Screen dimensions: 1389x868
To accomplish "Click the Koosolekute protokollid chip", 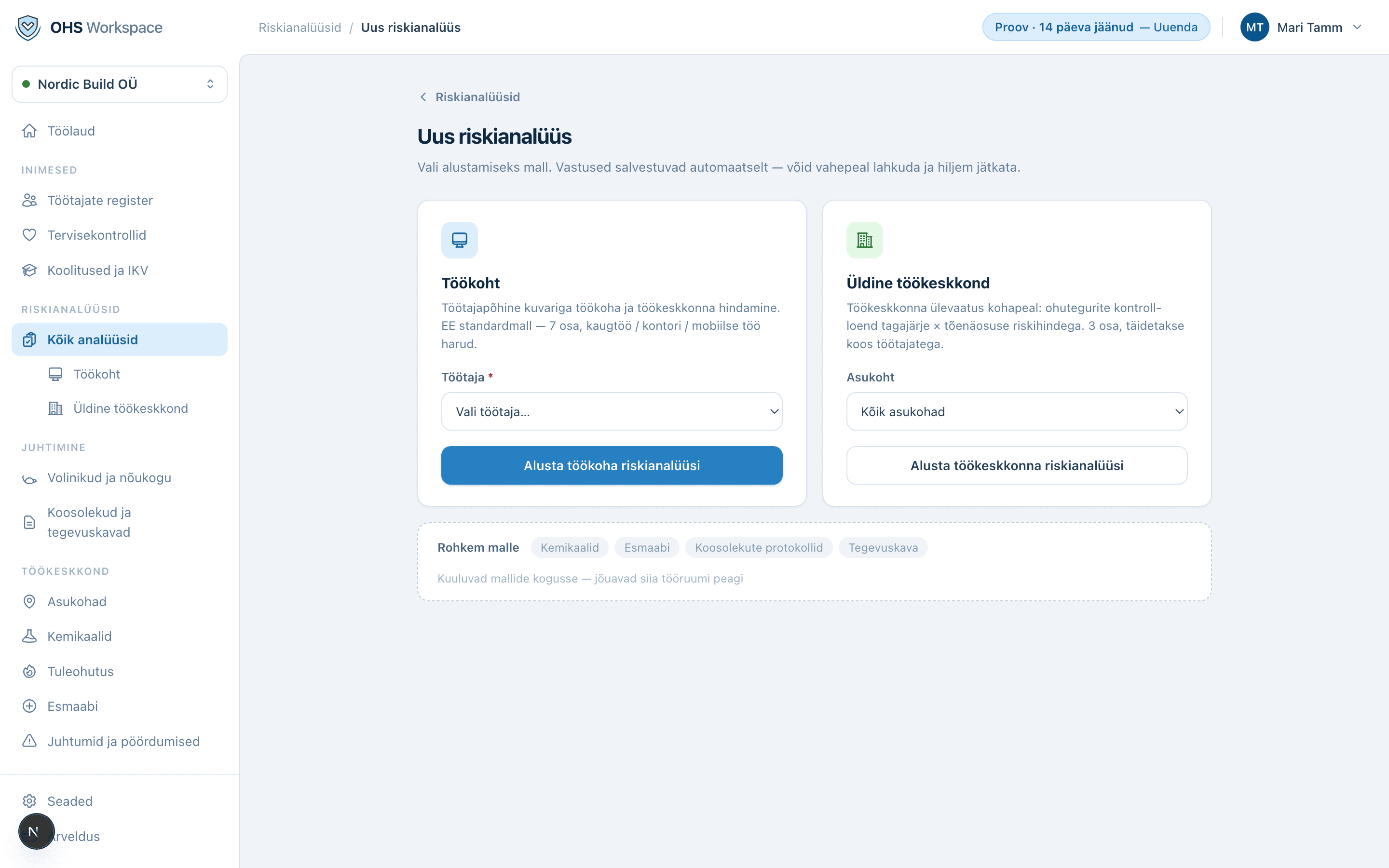I will [759, 548].
